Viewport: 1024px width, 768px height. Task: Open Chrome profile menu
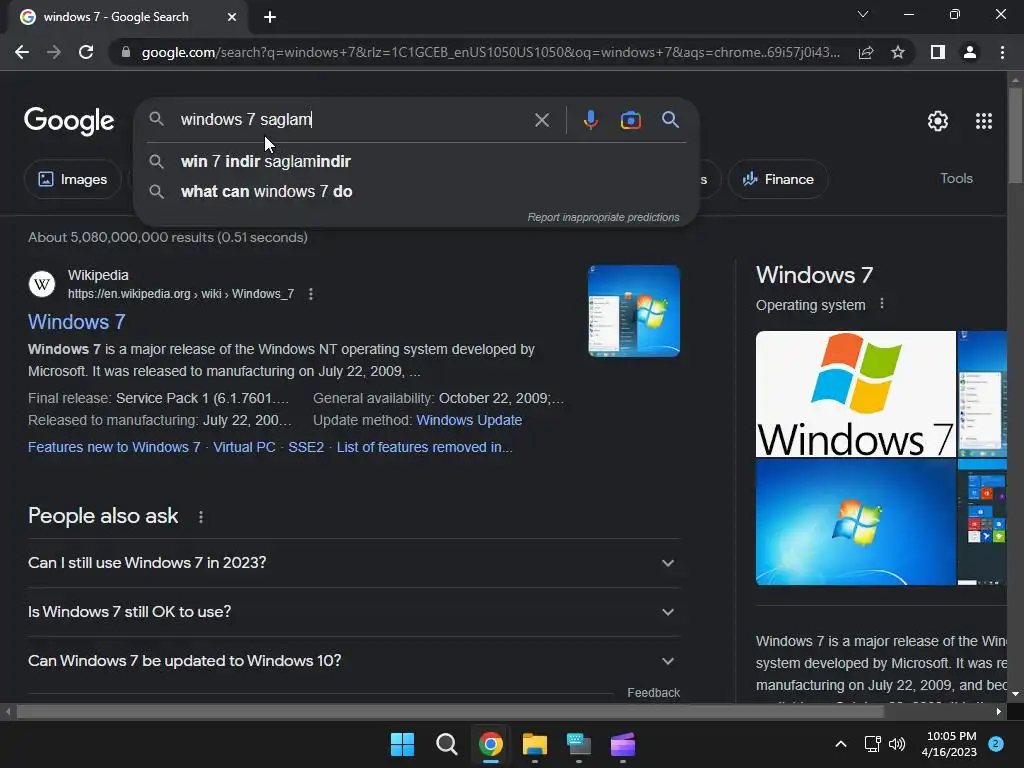pyautogui.click(x=970, y=52)
